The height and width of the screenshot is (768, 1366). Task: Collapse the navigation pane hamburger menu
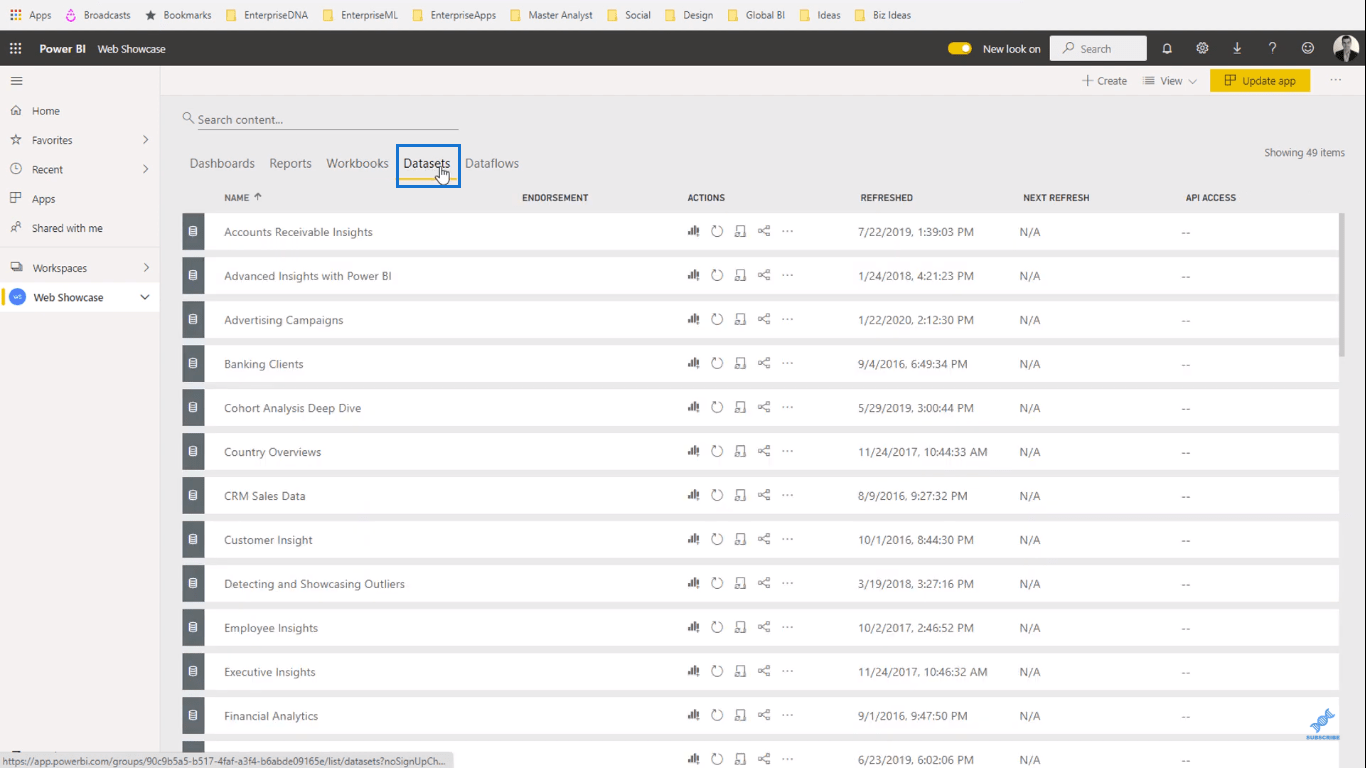tap(16, 81)
